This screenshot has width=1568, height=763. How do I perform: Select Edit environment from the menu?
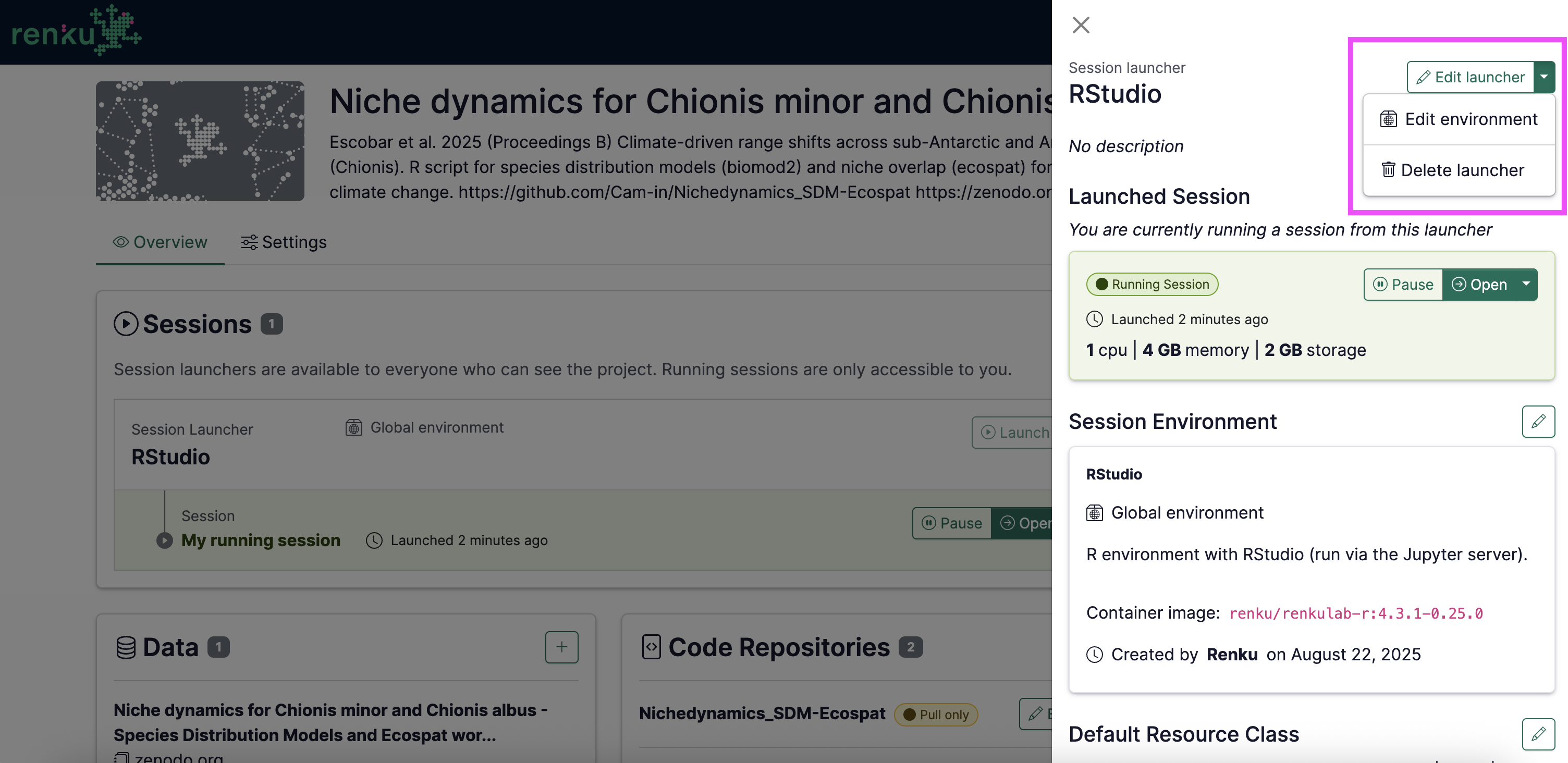1459,119
